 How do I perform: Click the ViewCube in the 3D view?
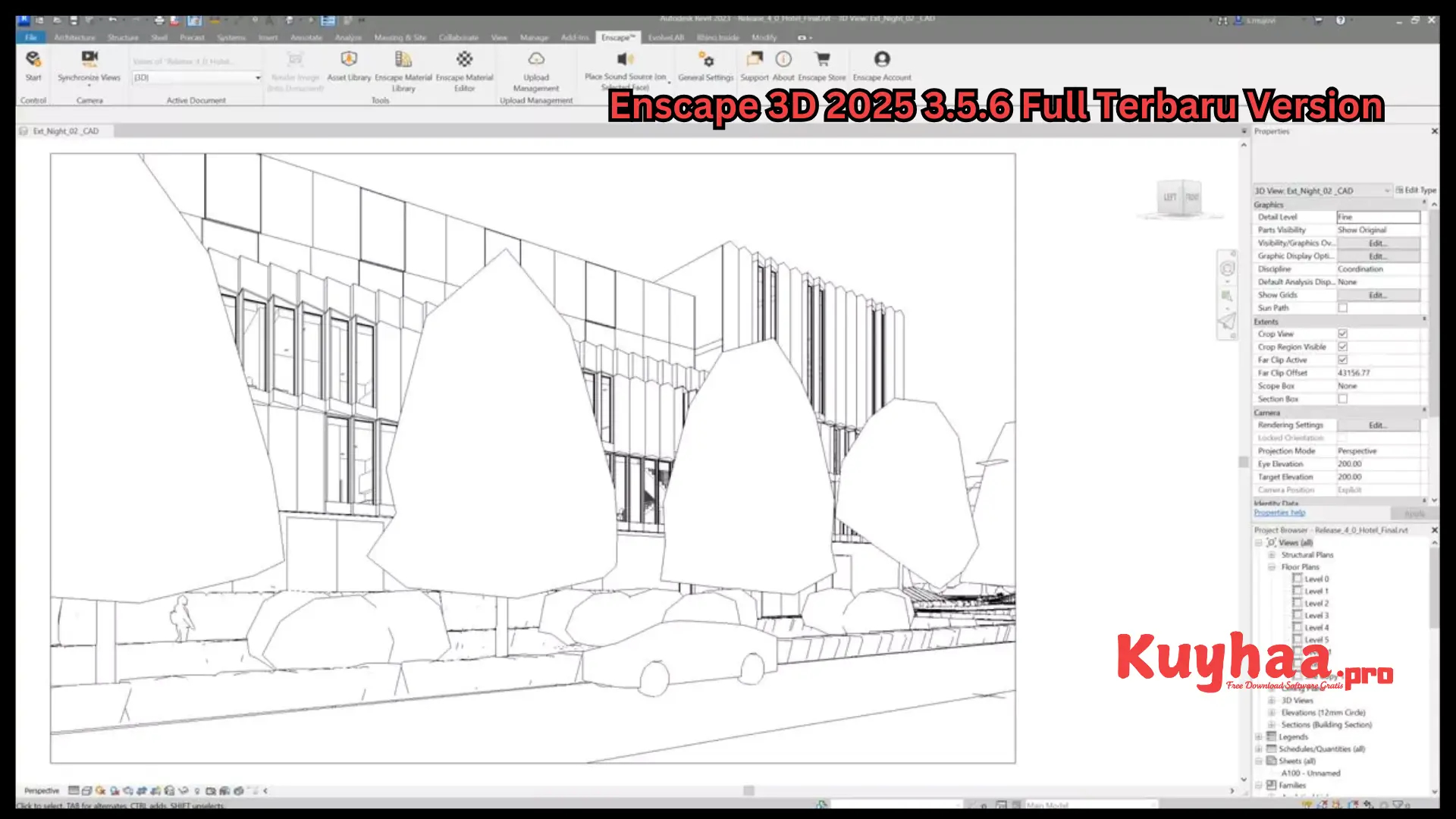pyautogui.click(x=1181, y=198)
